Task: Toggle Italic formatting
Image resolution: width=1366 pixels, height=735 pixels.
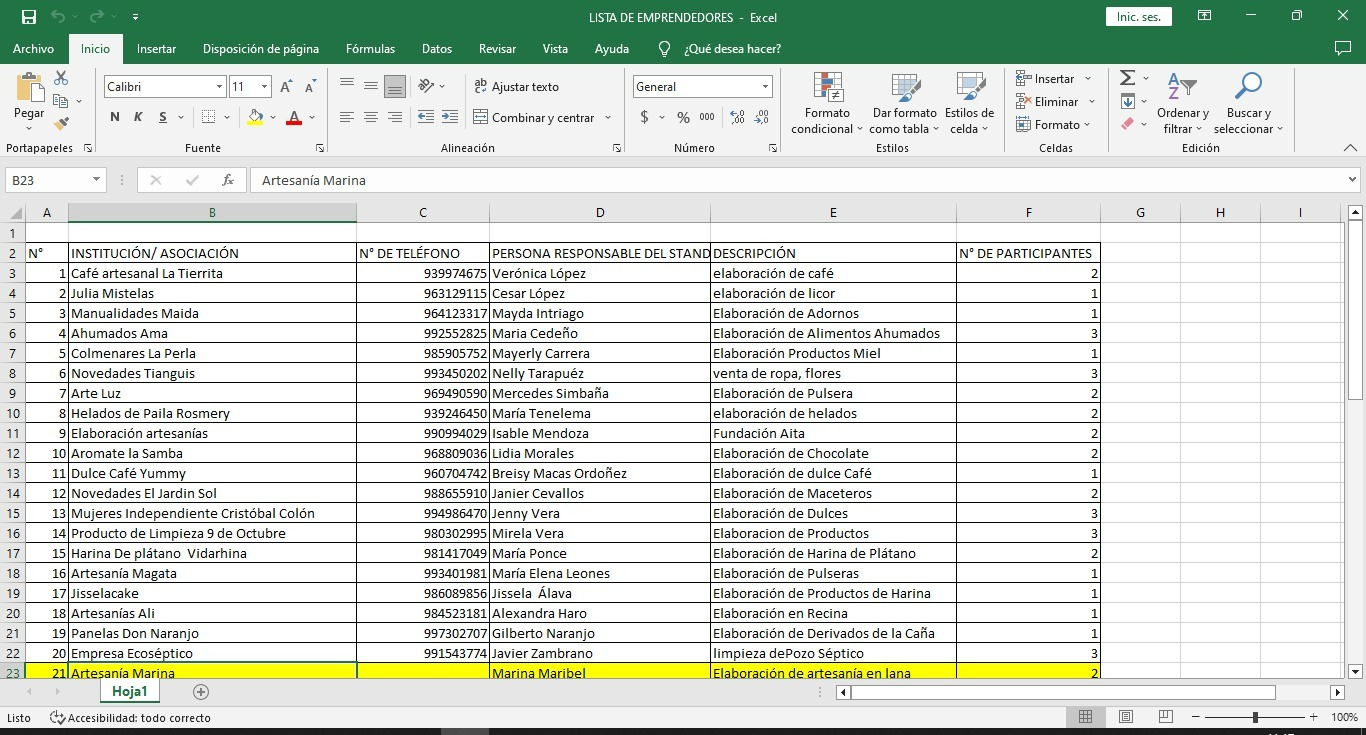Action: click(138, 117)
